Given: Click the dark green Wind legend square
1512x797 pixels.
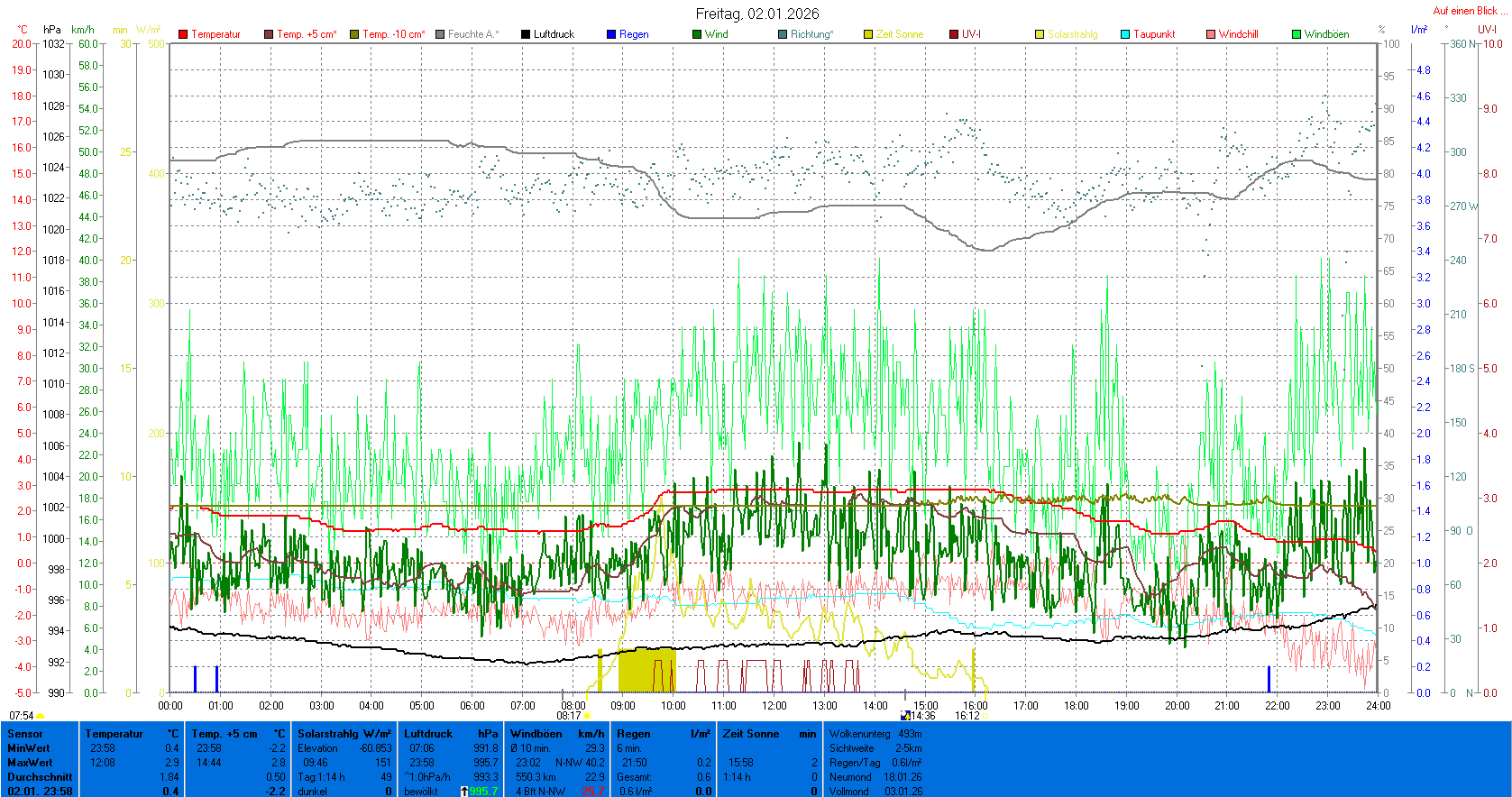Looking at the screenshot, I should (697, 34).
